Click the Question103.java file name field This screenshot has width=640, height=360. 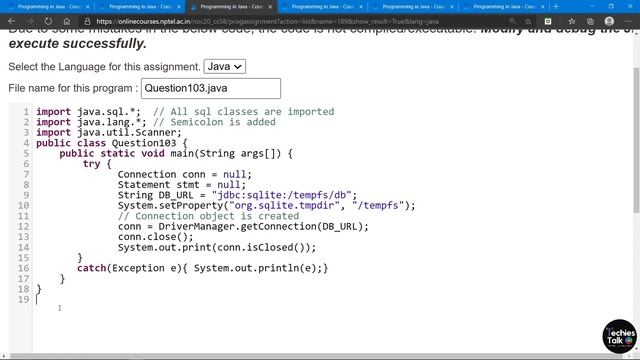pyautogui.click(x=211, y=88)
